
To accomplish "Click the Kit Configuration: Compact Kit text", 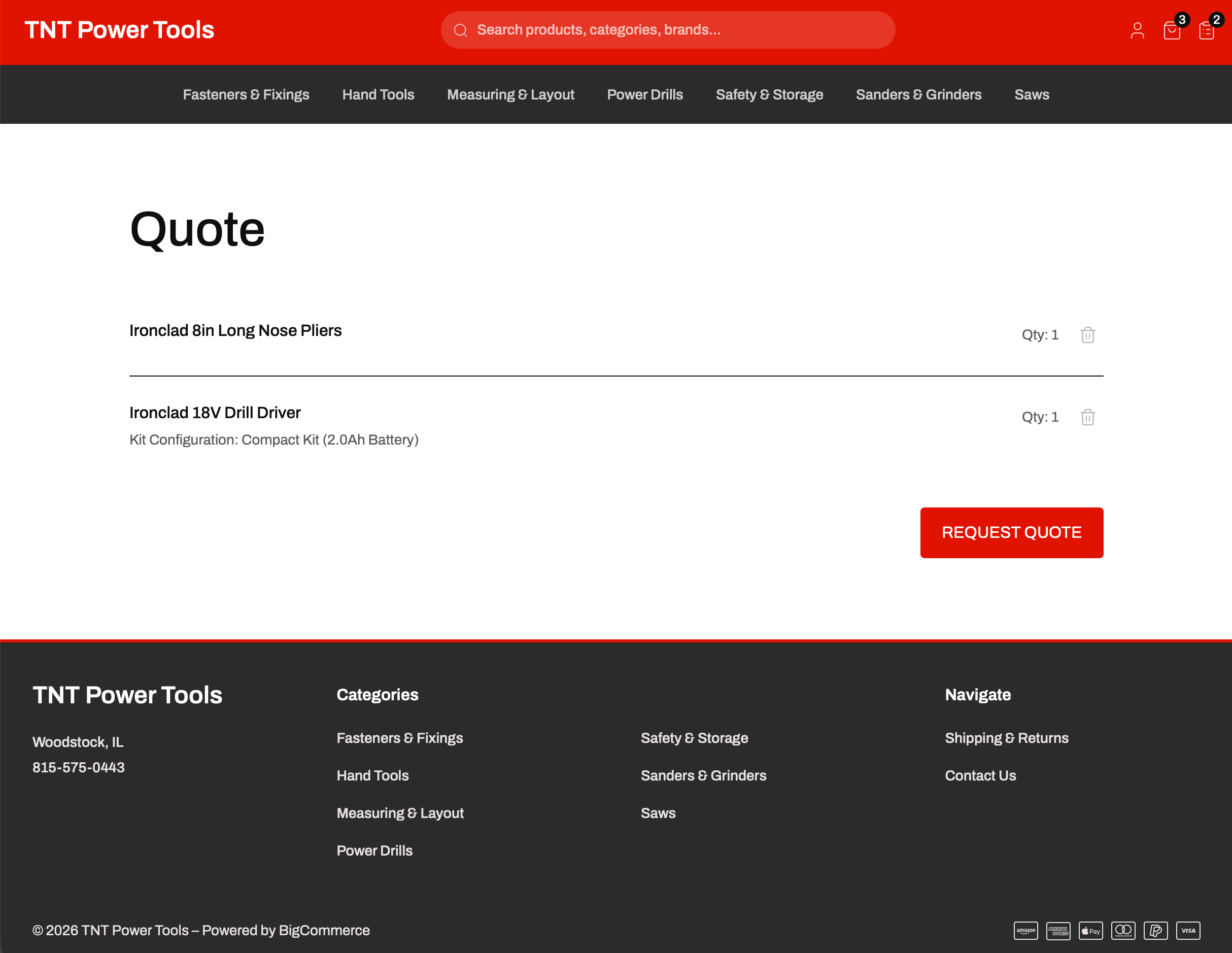I will [273, 439].
